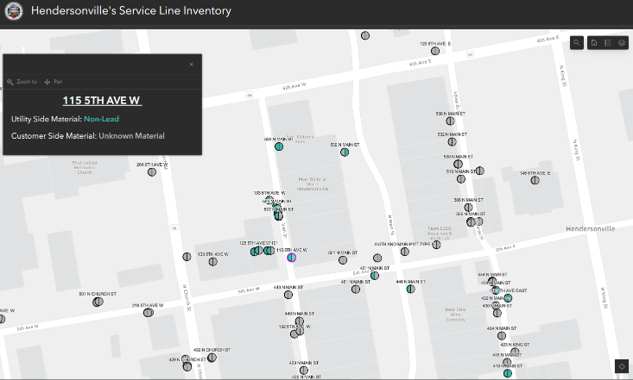Select the 536 N MAIN ST marker
The width and height of the screenshot is (633, 380).
click(450, 121)
